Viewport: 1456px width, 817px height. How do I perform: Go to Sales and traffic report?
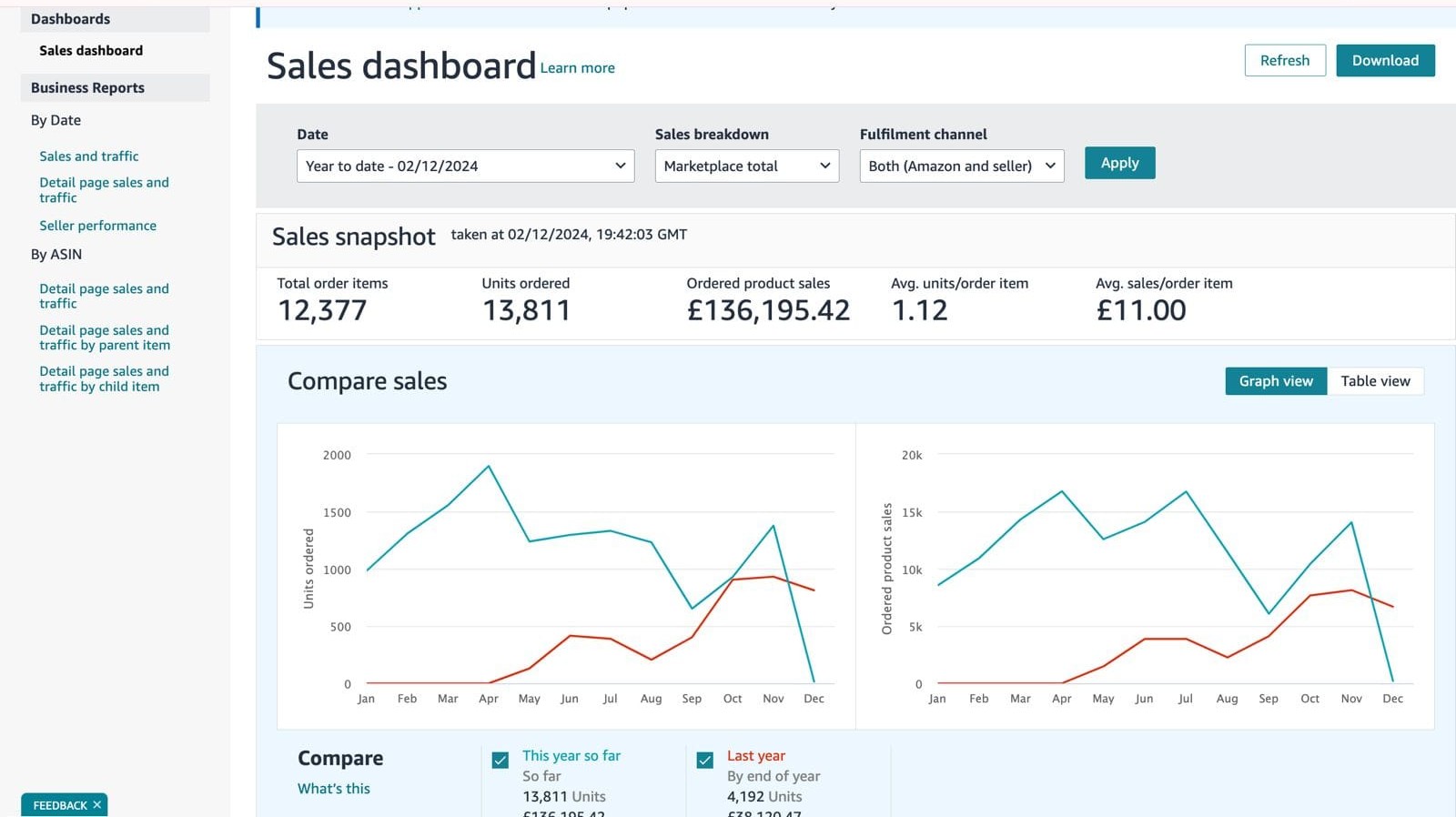coord(89,156)
